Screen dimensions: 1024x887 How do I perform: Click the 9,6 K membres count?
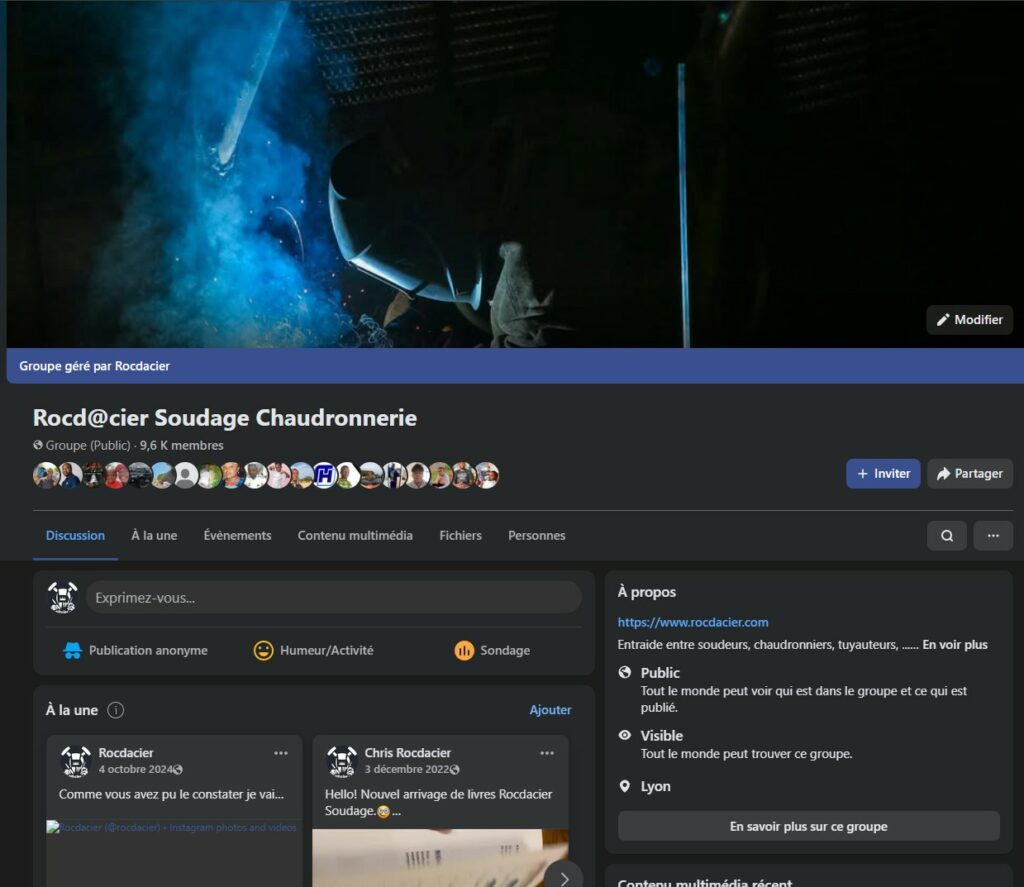[182, 445]
